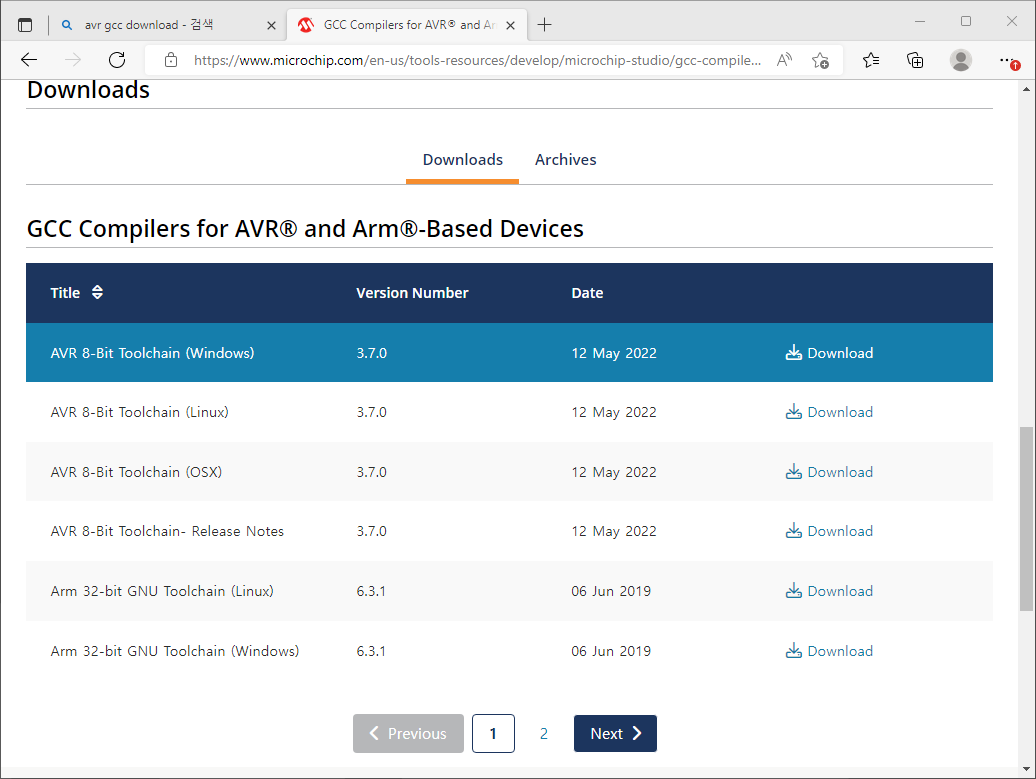This screenshot has width=1036, height=779.
Task: Open the profile avatar icon
Action: [961, 60]
